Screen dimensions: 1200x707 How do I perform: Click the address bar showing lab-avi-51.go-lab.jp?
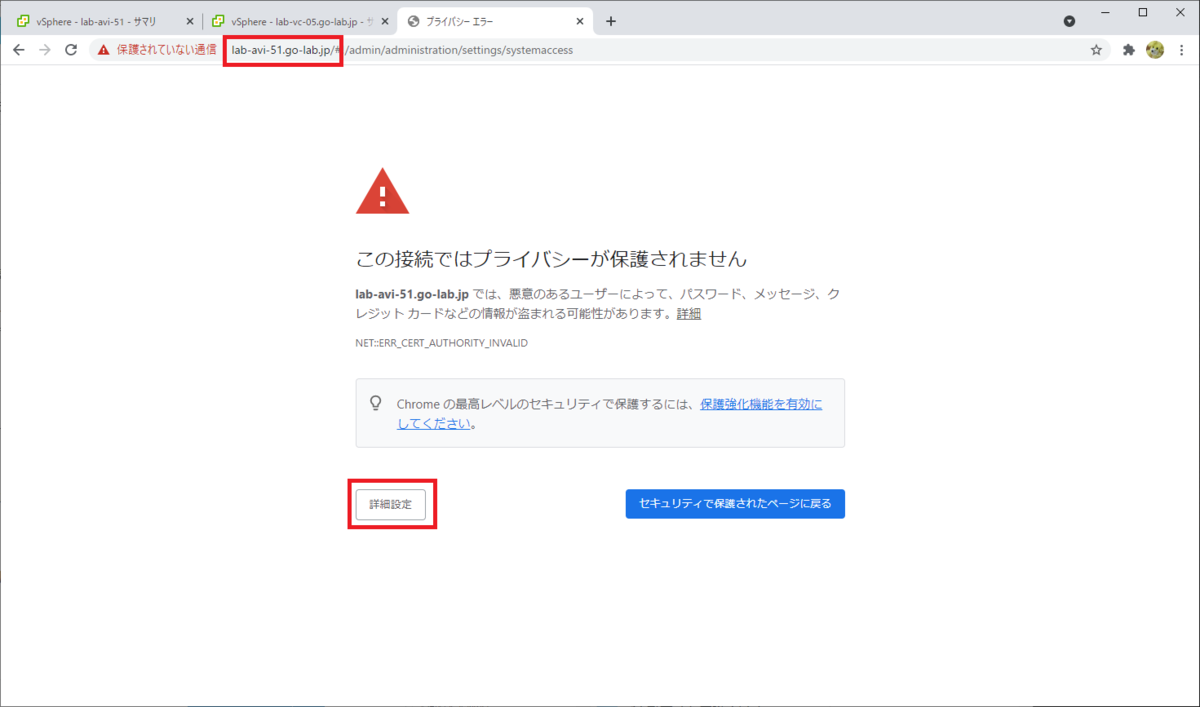(x=283, y=49)
